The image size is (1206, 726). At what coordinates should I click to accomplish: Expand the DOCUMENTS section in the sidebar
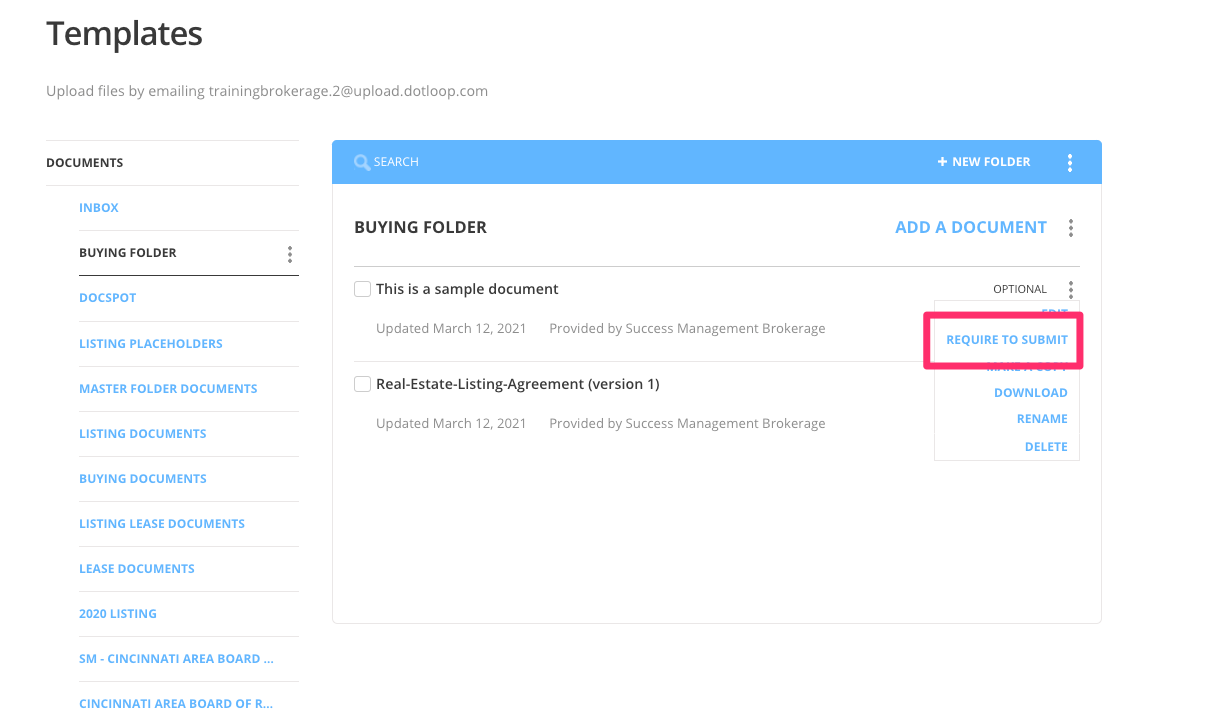[x=84, y=162]
